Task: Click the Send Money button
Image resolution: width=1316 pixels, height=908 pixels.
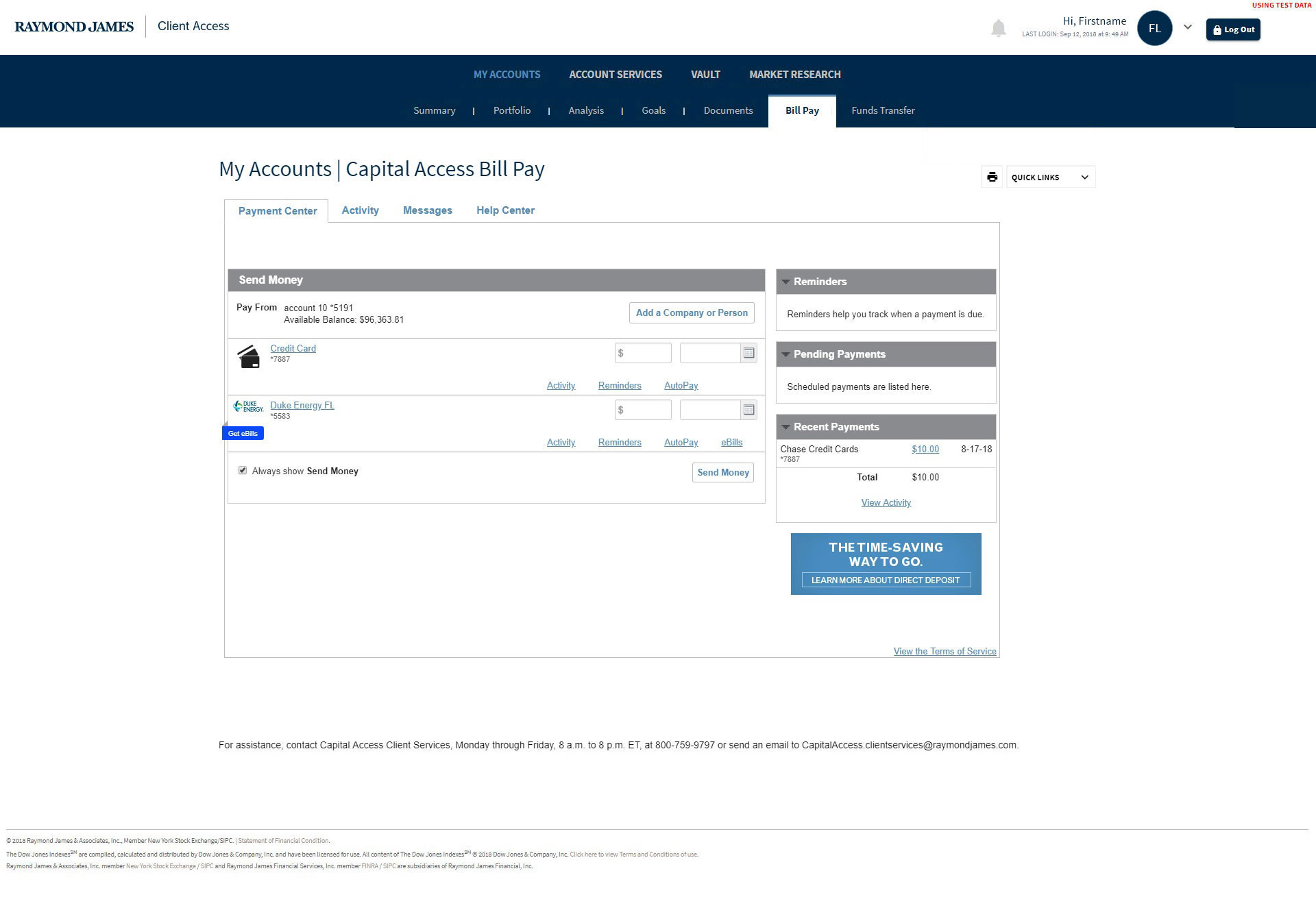Action: point(723,472)
